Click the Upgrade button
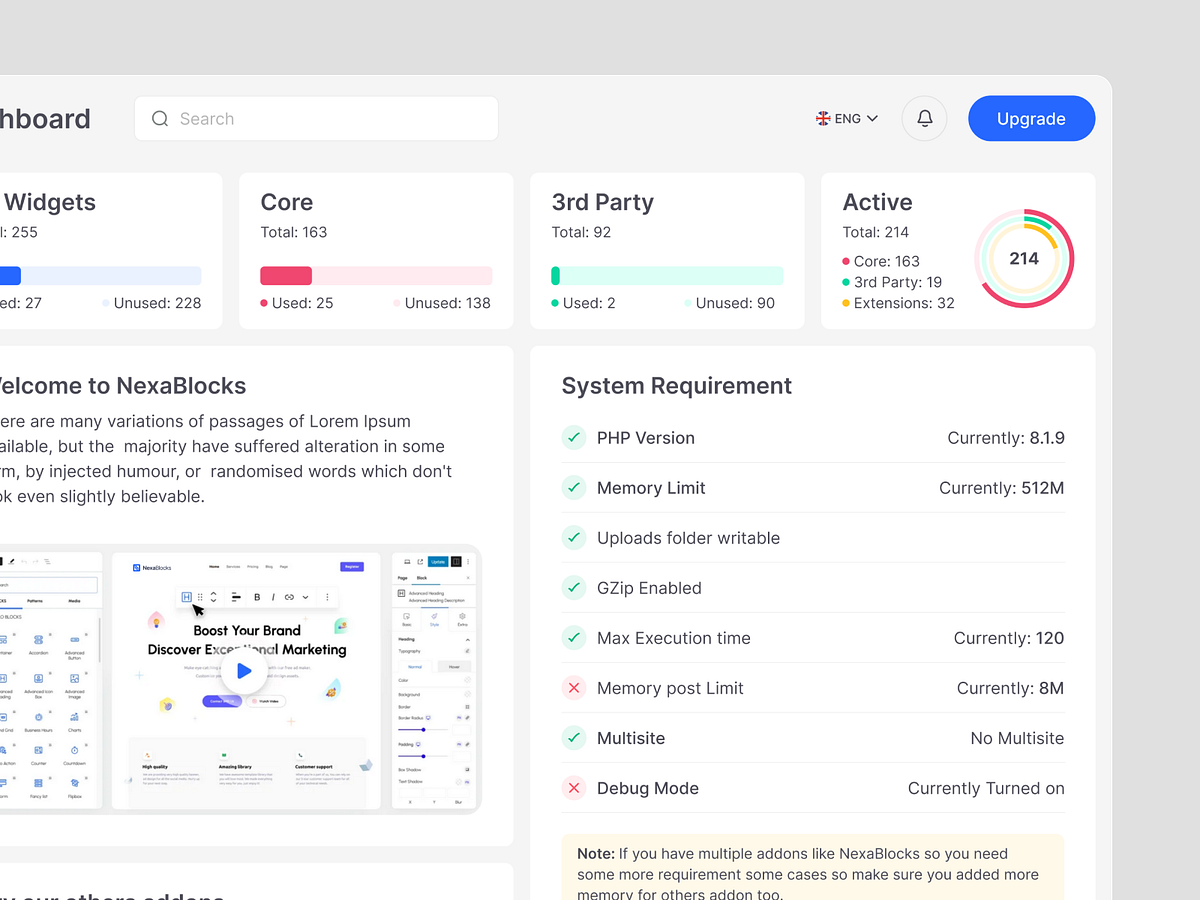The width and height of the screenshot is (1200, 900). point(1031,118)
